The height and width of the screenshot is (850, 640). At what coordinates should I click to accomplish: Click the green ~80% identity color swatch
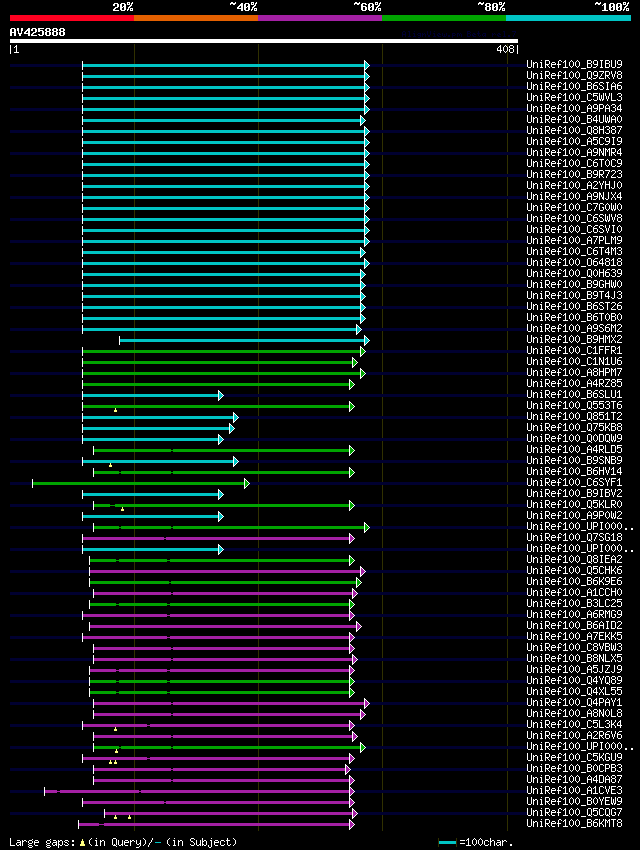click(x=444, y=18)
